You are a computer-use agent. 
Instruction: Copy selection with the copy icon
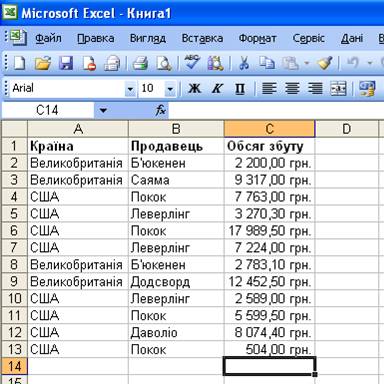point(267,63)
